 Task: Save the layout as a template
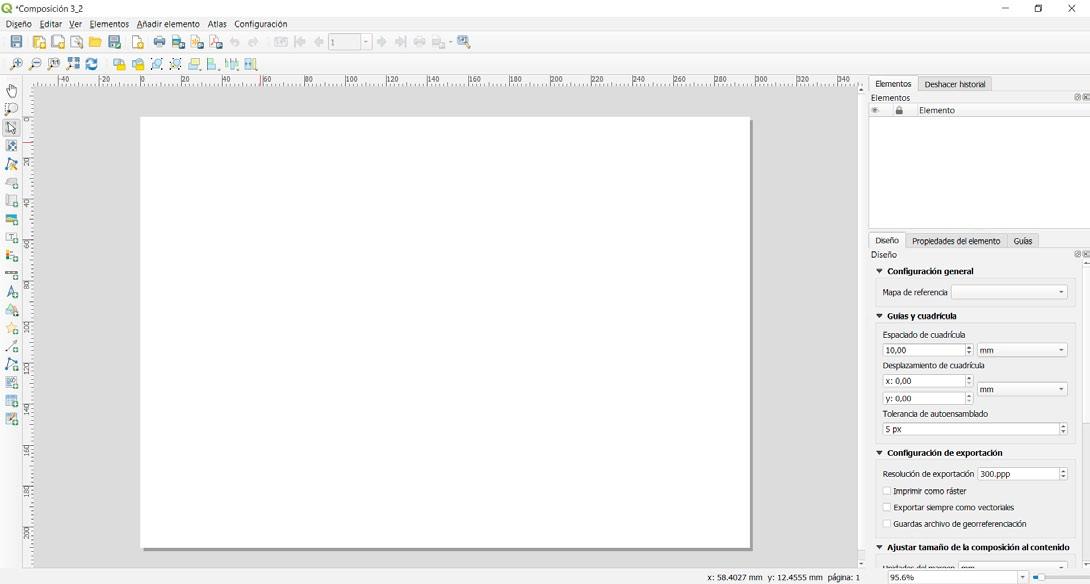[x=115, y=42]
